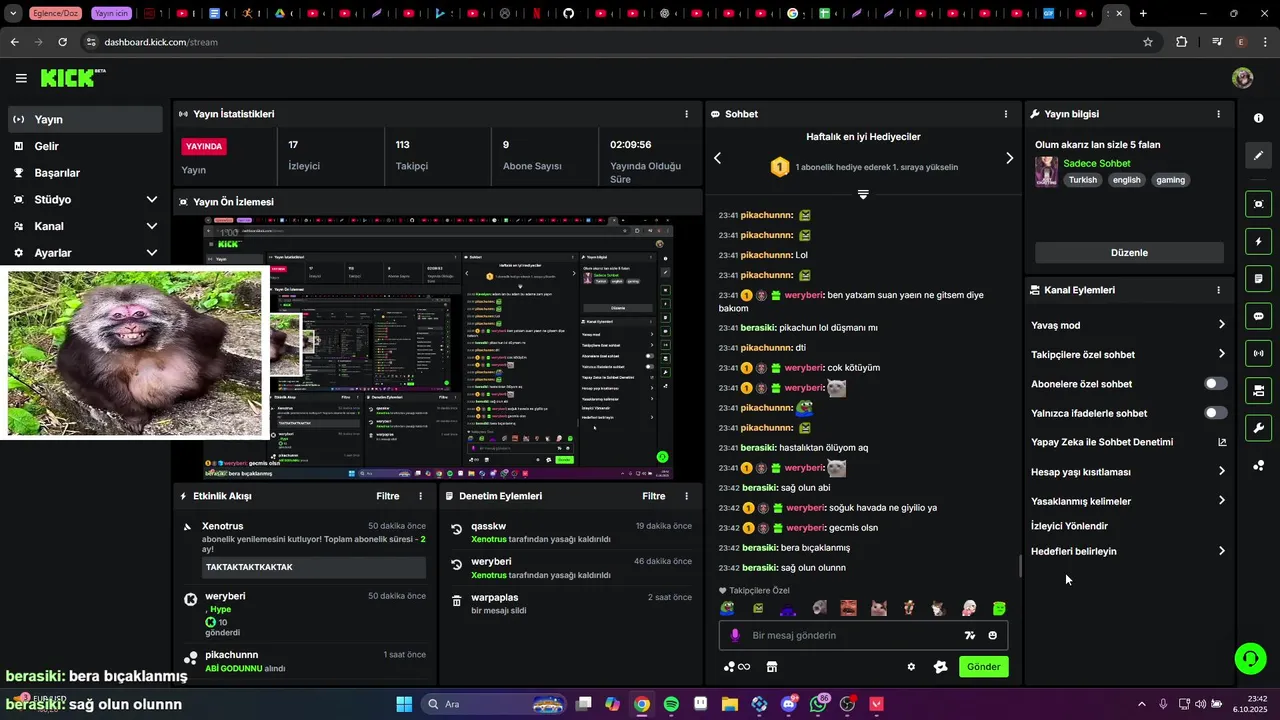Expand the Ayarlar sidebar section
The width and height of the screenshot is (1280, 720).
tap(152, 253)
